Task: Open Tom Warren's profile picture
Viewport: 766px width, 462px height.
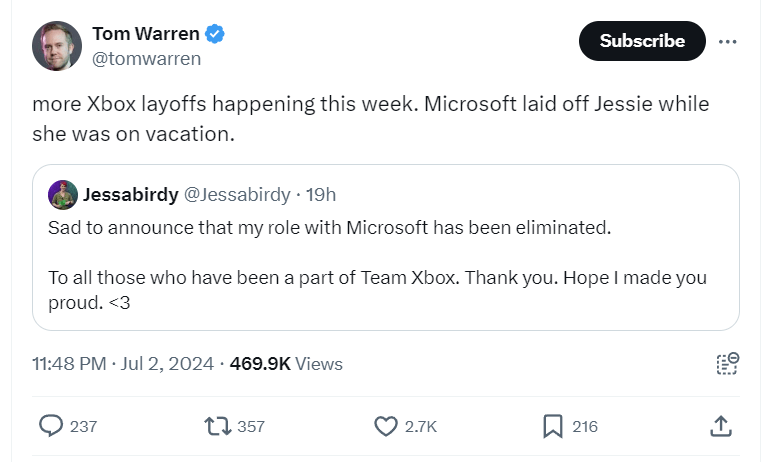Action: tap(57, 46)
